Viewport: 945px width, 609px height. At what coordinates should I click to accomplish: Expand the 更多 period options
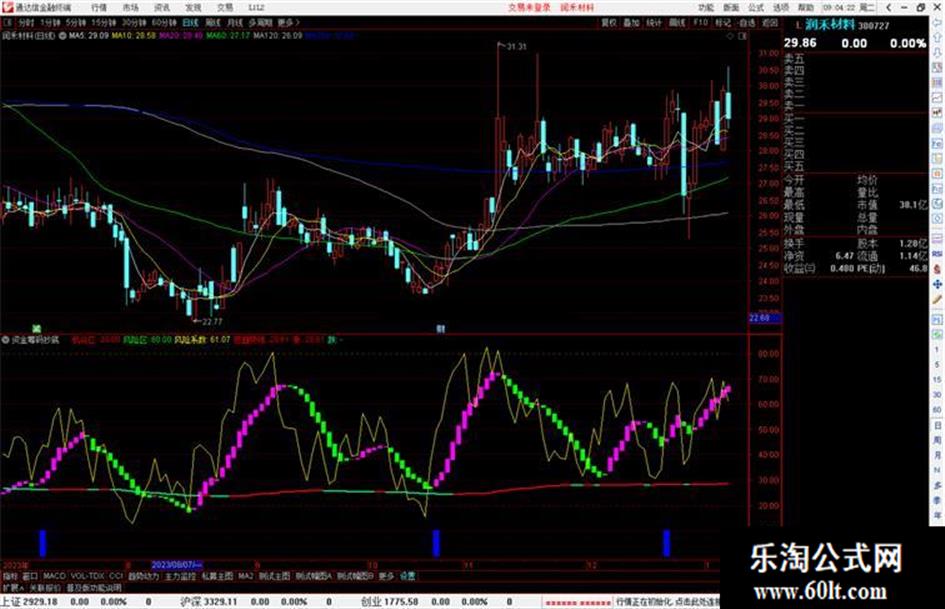(288, 23)
